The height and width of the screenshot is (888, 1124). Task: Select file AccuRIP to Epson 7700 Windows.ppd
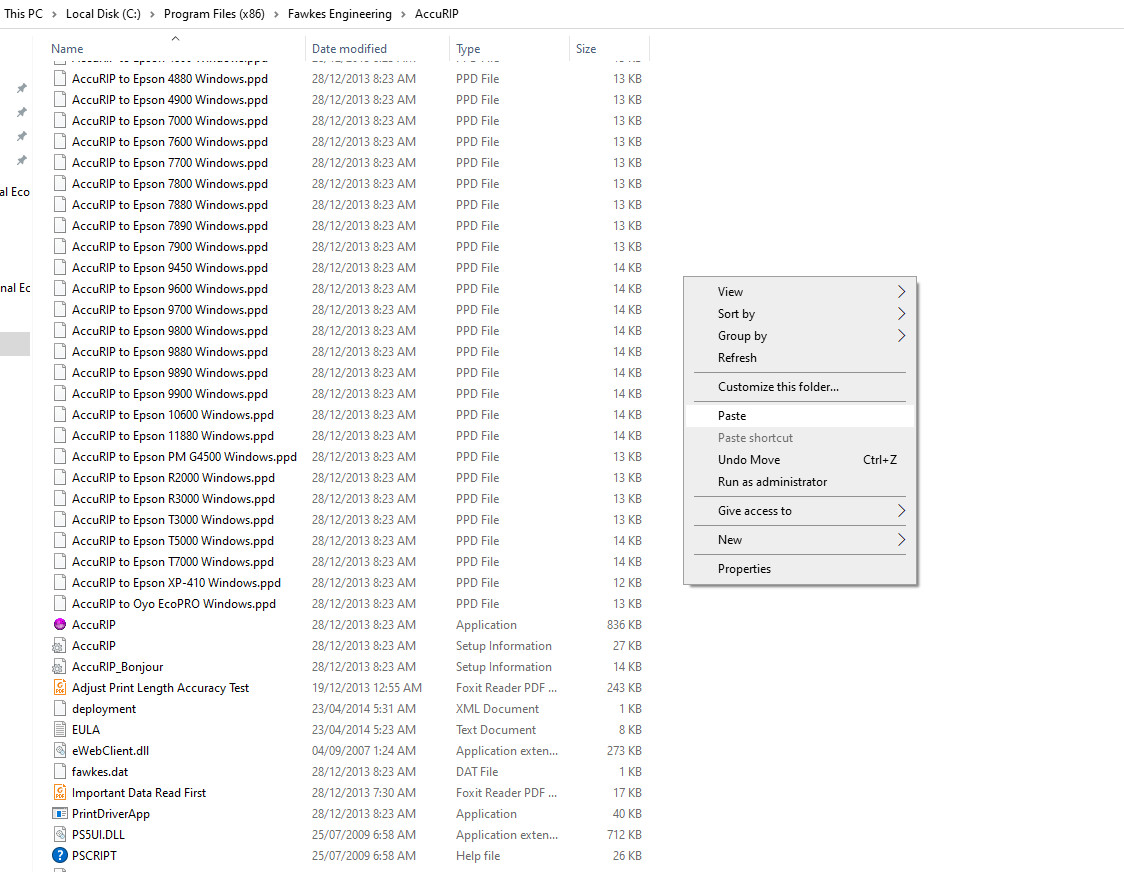pos(170,163)
